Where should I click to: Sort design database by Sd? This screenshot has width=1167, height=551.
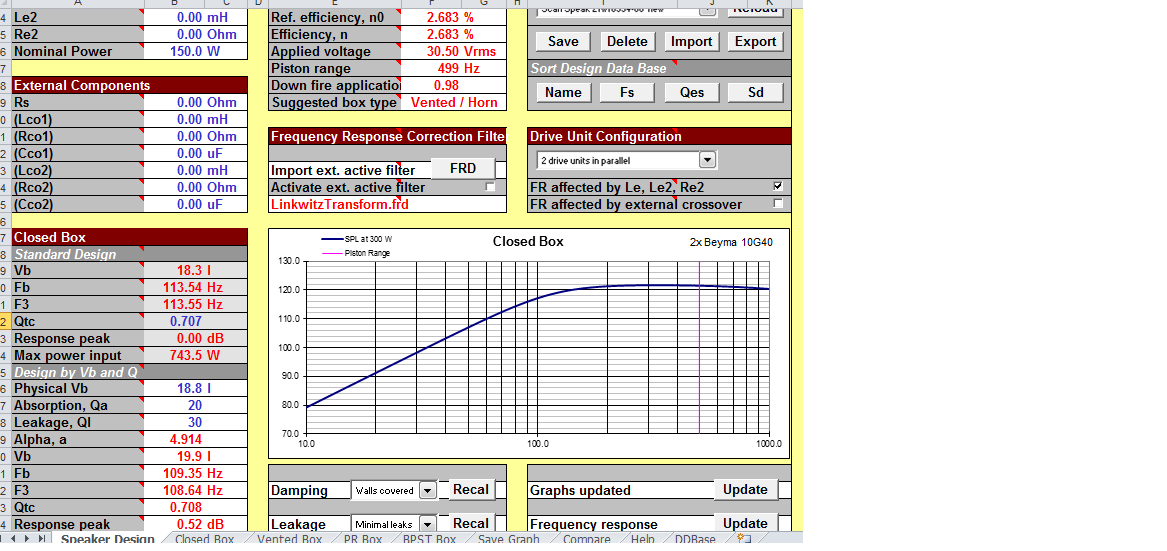(755, 92)
